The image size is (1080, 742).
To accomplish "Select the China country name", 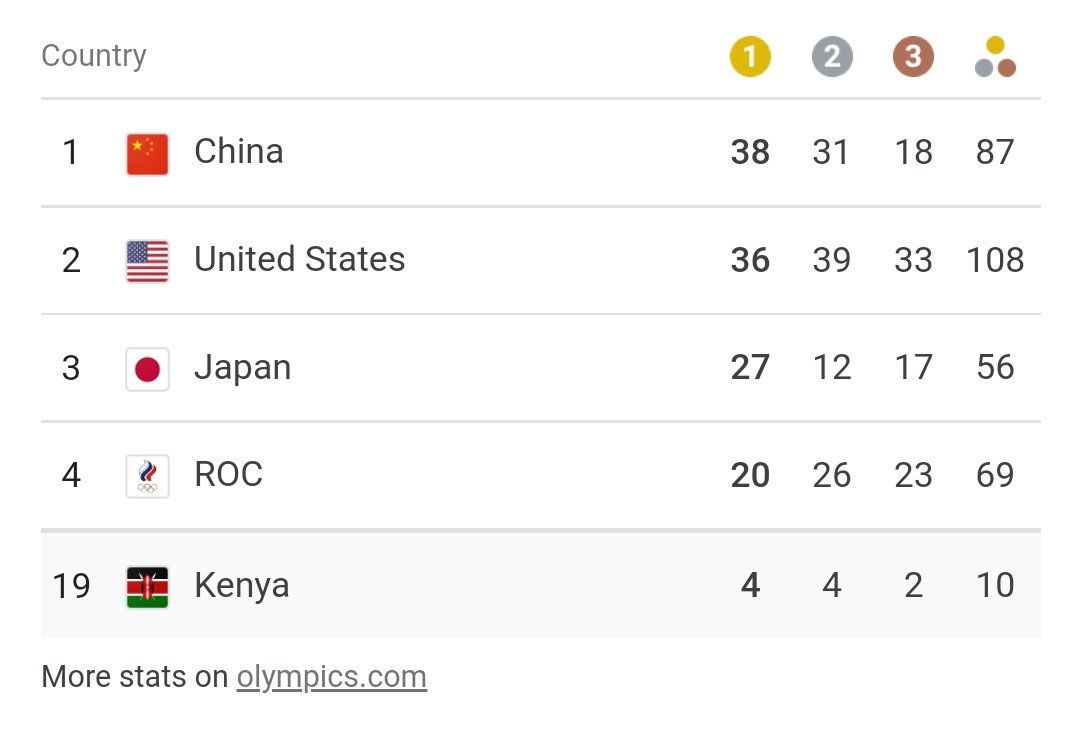I will coord(238,151).
